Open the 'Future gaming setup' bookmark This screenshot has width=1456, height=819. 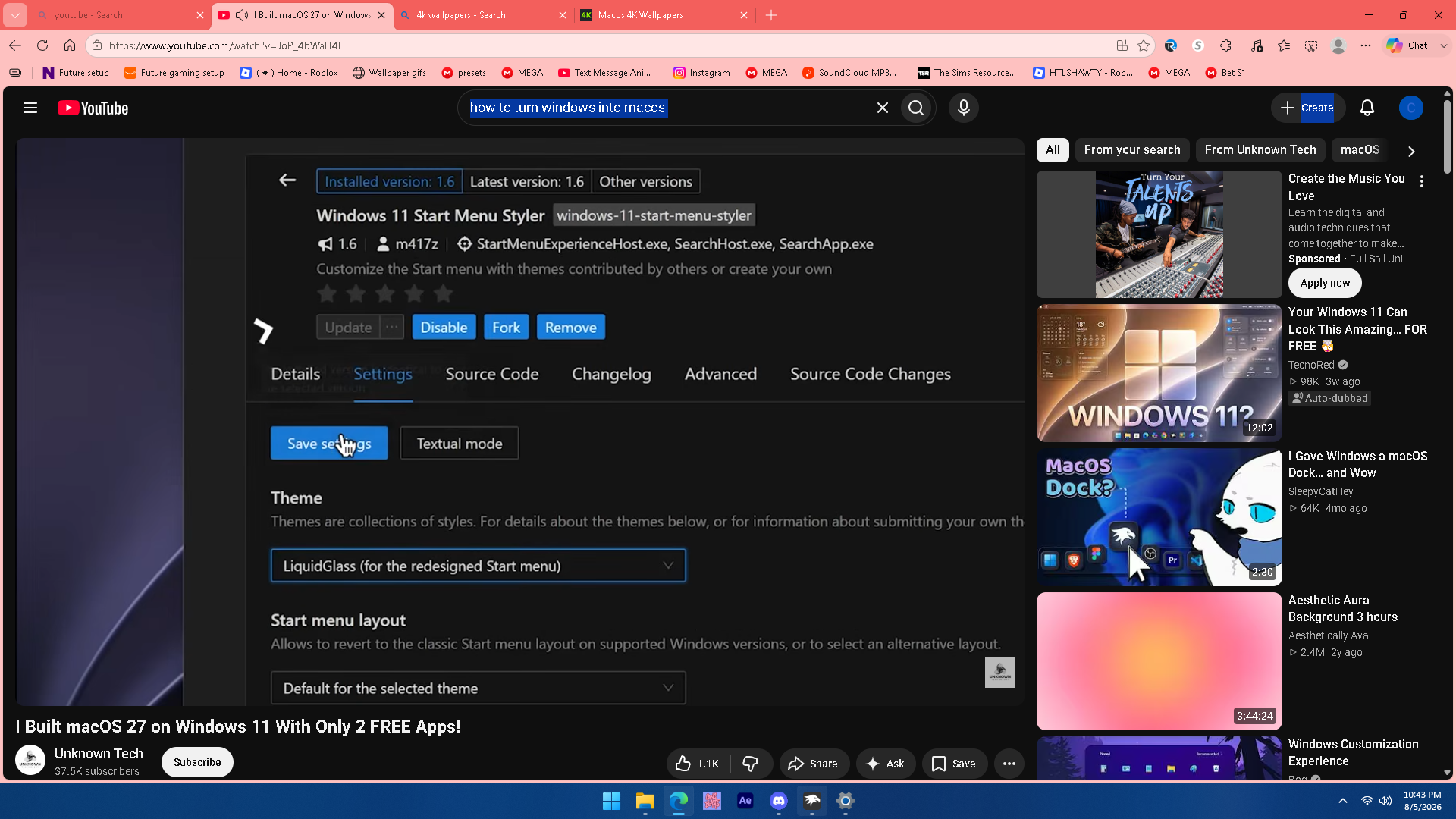tap(174, 73)
